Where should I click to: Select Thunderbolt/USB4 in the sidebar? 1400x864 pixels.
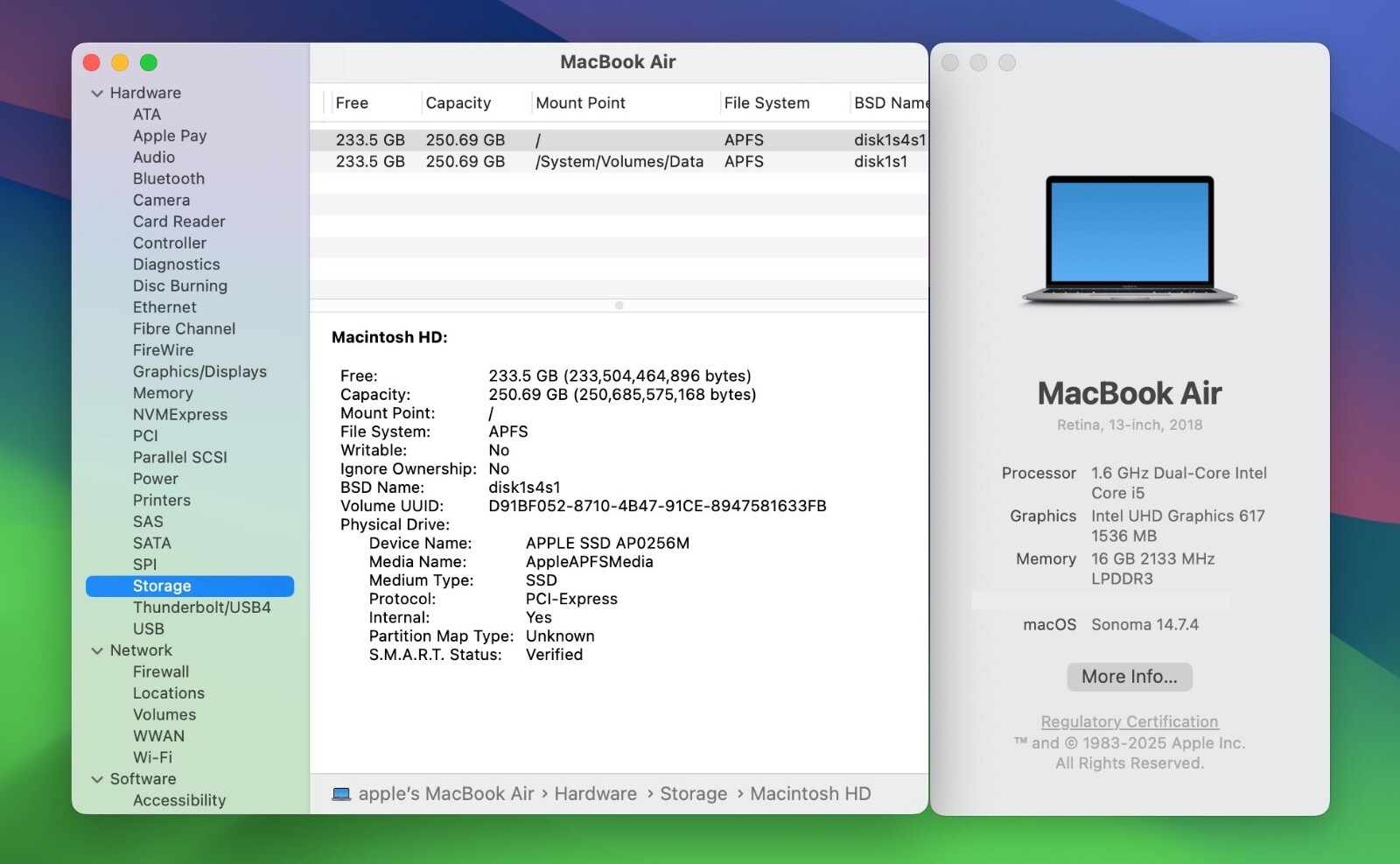[x=201, y=608]
